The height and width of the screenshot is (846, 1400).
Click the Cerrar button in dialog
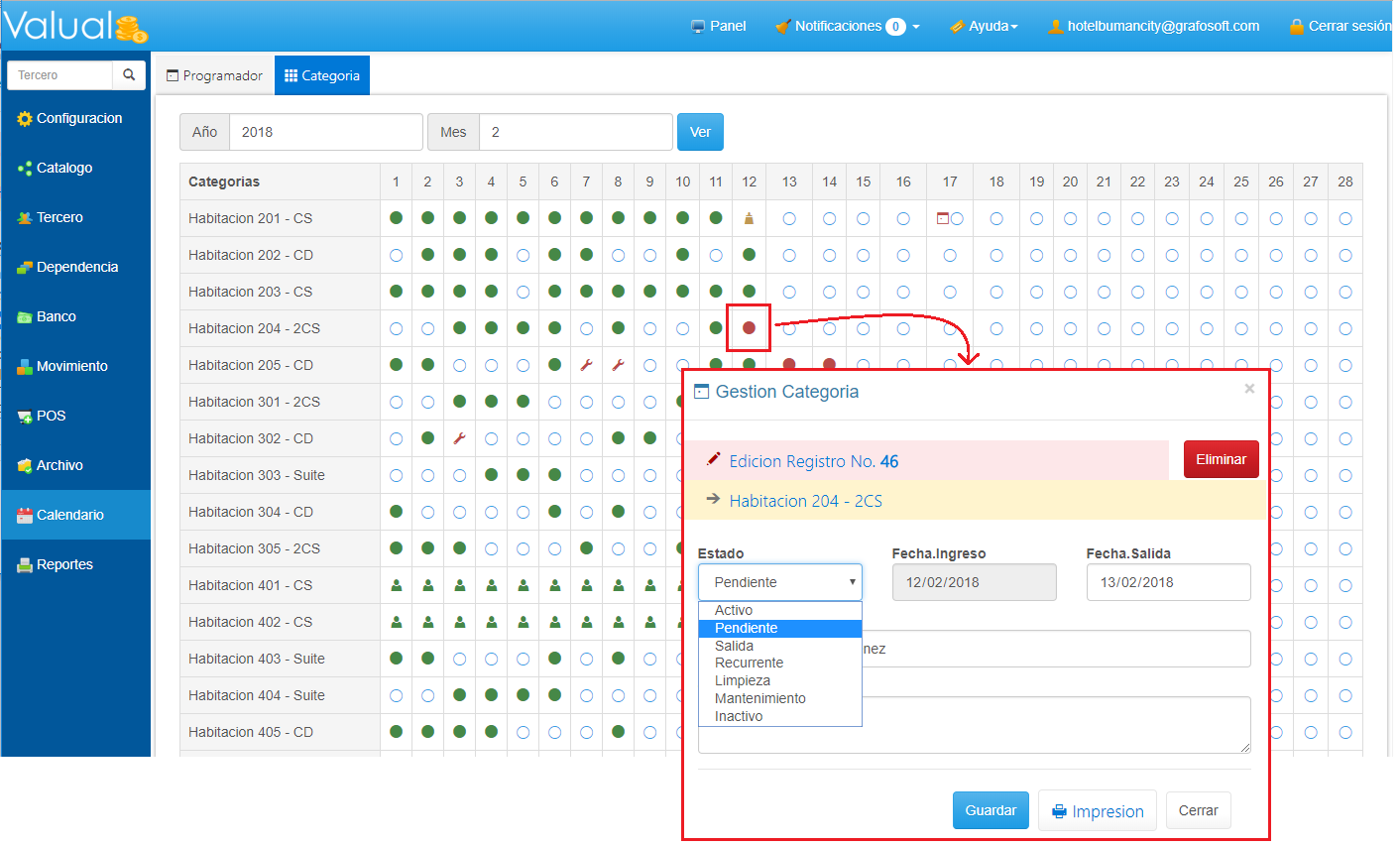click(1198, 810)
